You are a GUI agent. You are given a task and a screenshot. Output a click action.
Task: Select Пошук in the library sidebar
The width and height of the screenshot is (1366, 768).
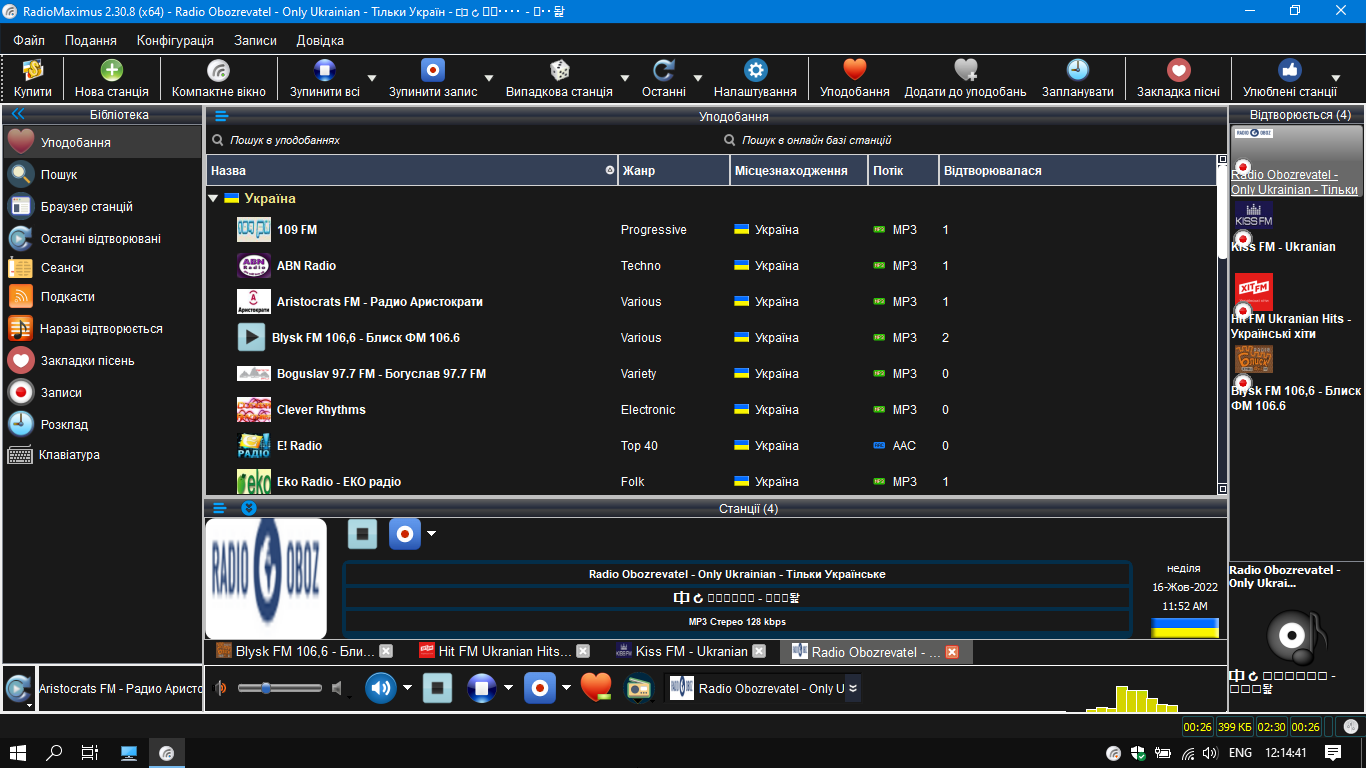click(102, 174)
